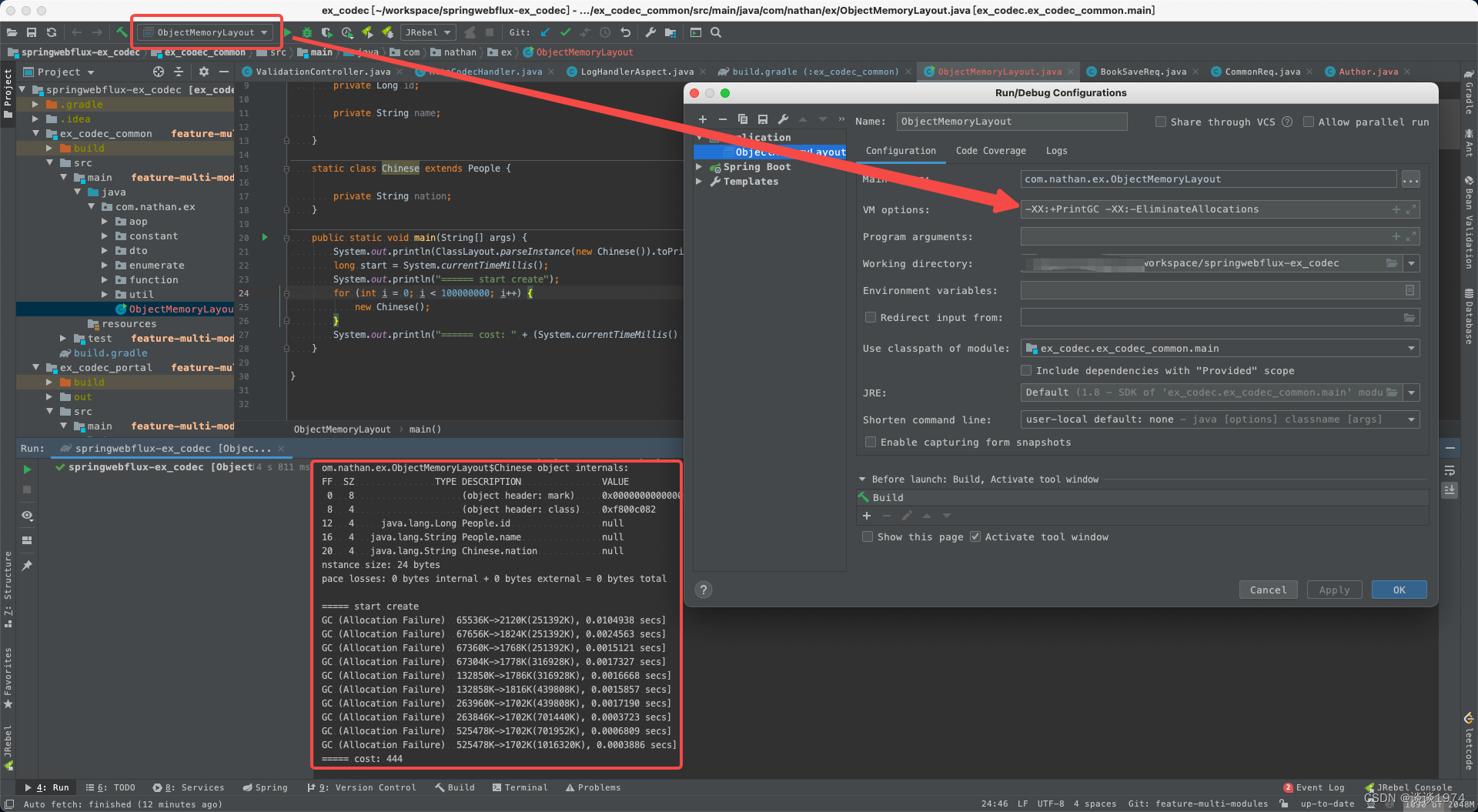Open Working directory dropdown arrow
1478x812 pixels.
pyautogui.click(x=1411, y=263)
